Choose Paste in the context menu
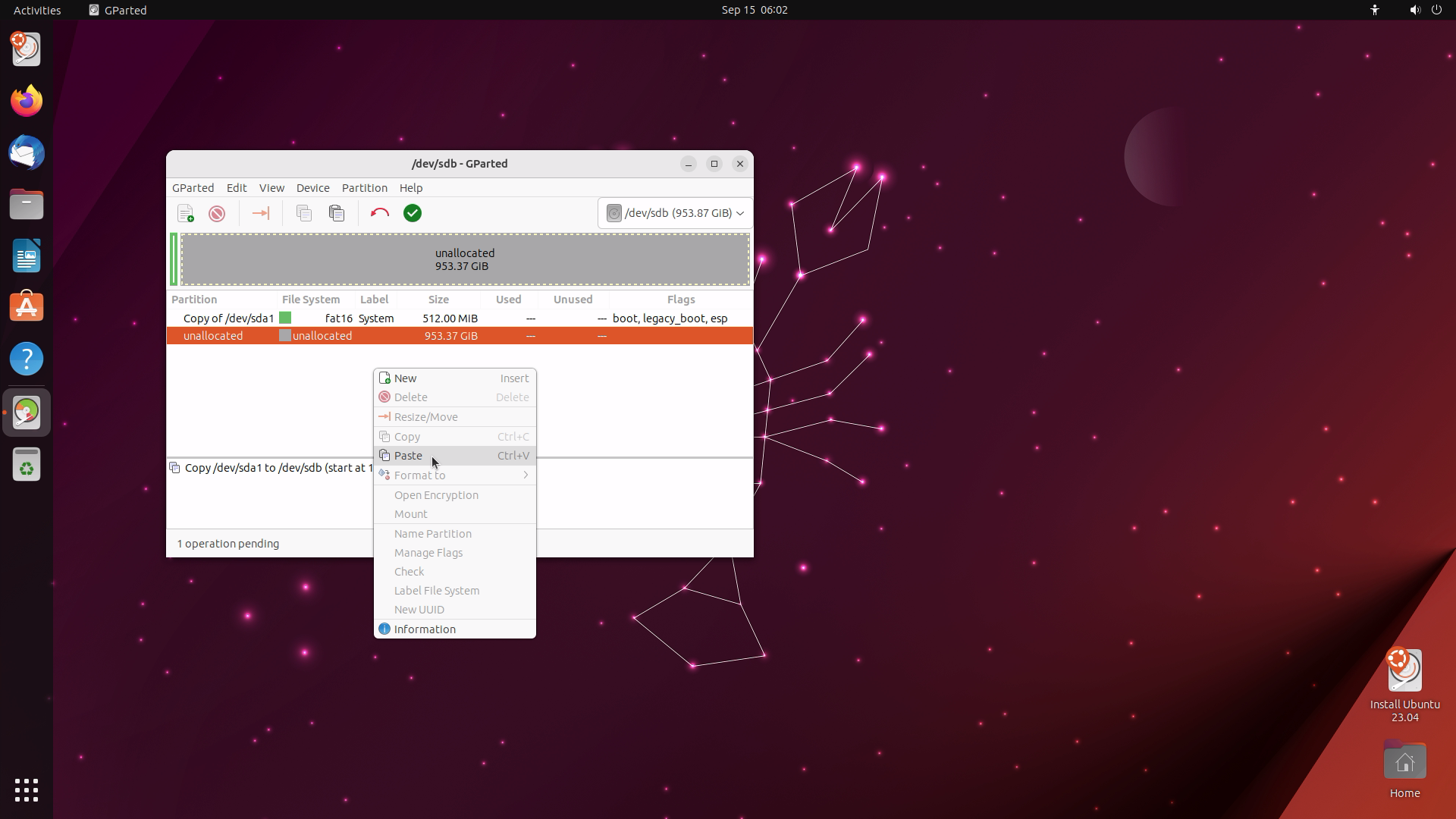 (x=455, y=456)
